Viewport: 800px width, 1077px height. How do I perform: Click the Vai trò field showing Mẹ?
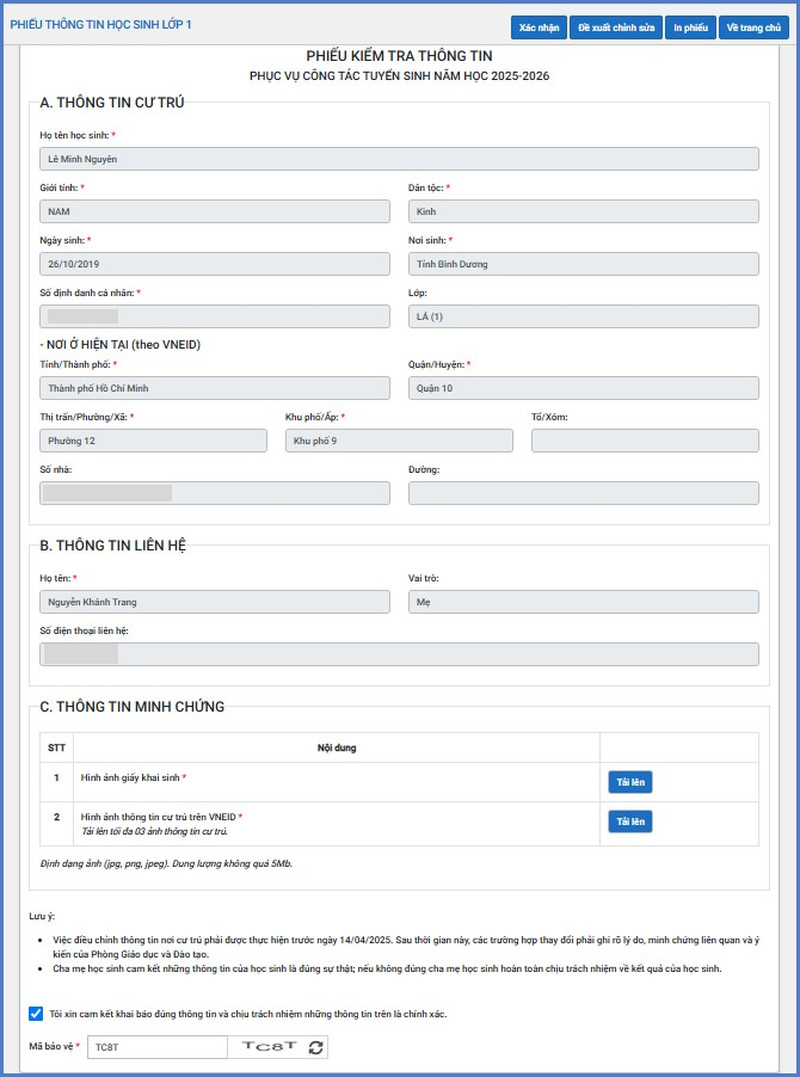584,602
